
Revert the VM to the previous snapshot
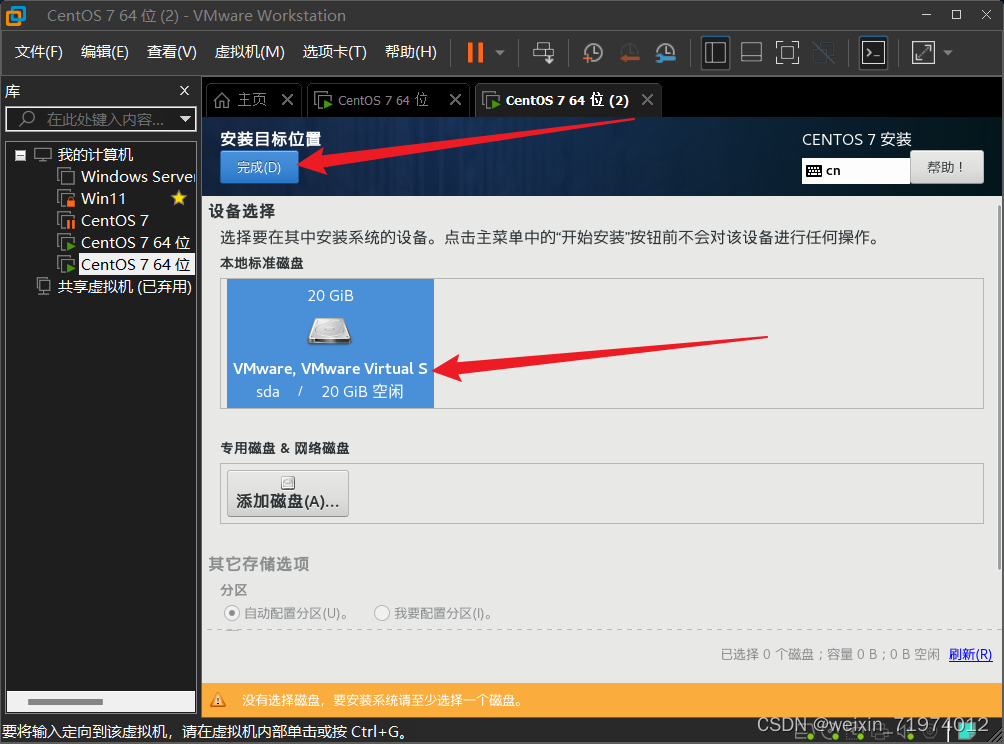pos(629,53)
